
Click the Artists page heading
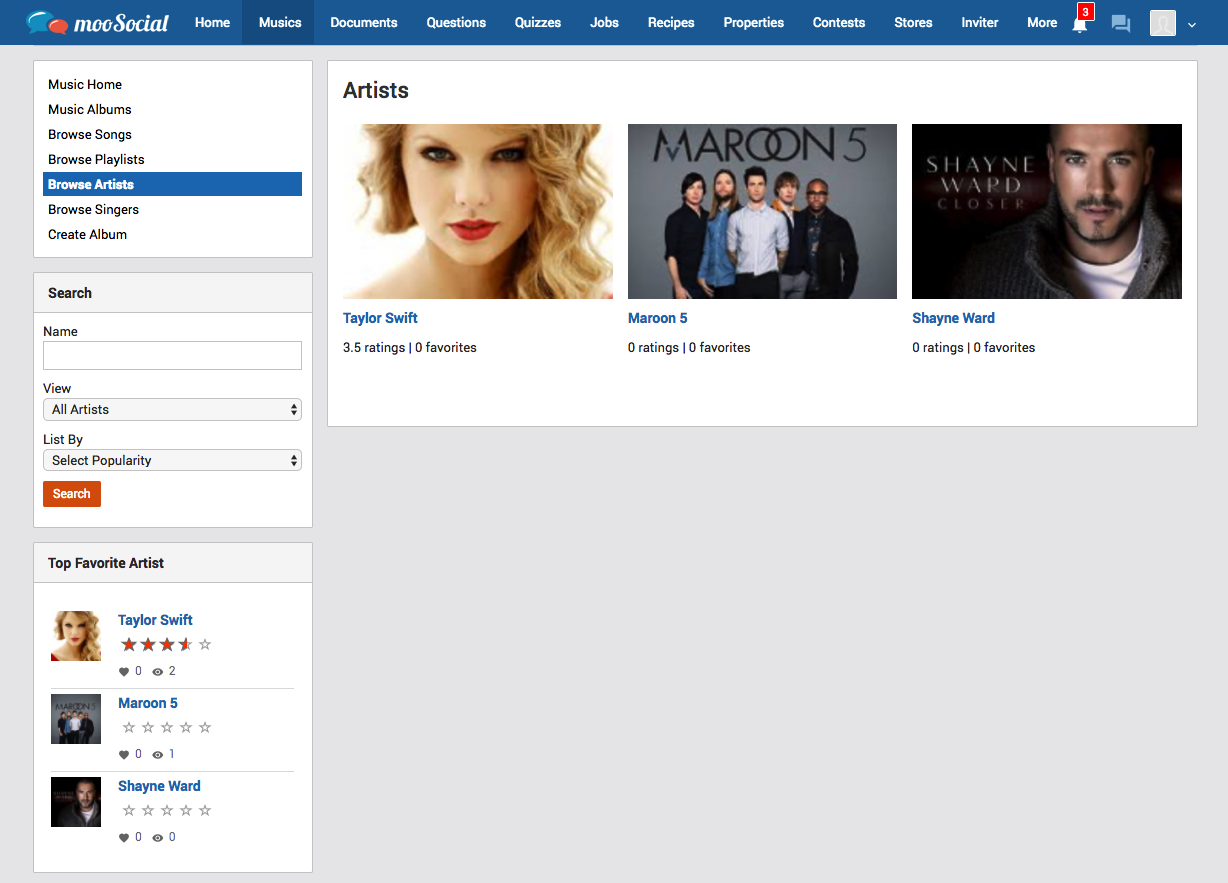(376, 90)
